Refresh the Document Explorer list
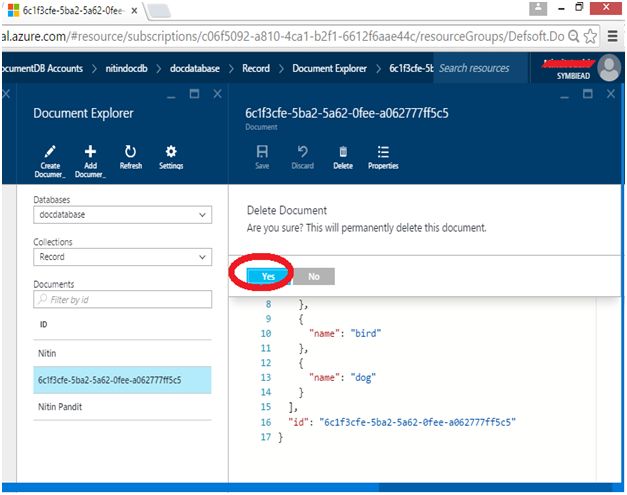 (x=130, y=152)
